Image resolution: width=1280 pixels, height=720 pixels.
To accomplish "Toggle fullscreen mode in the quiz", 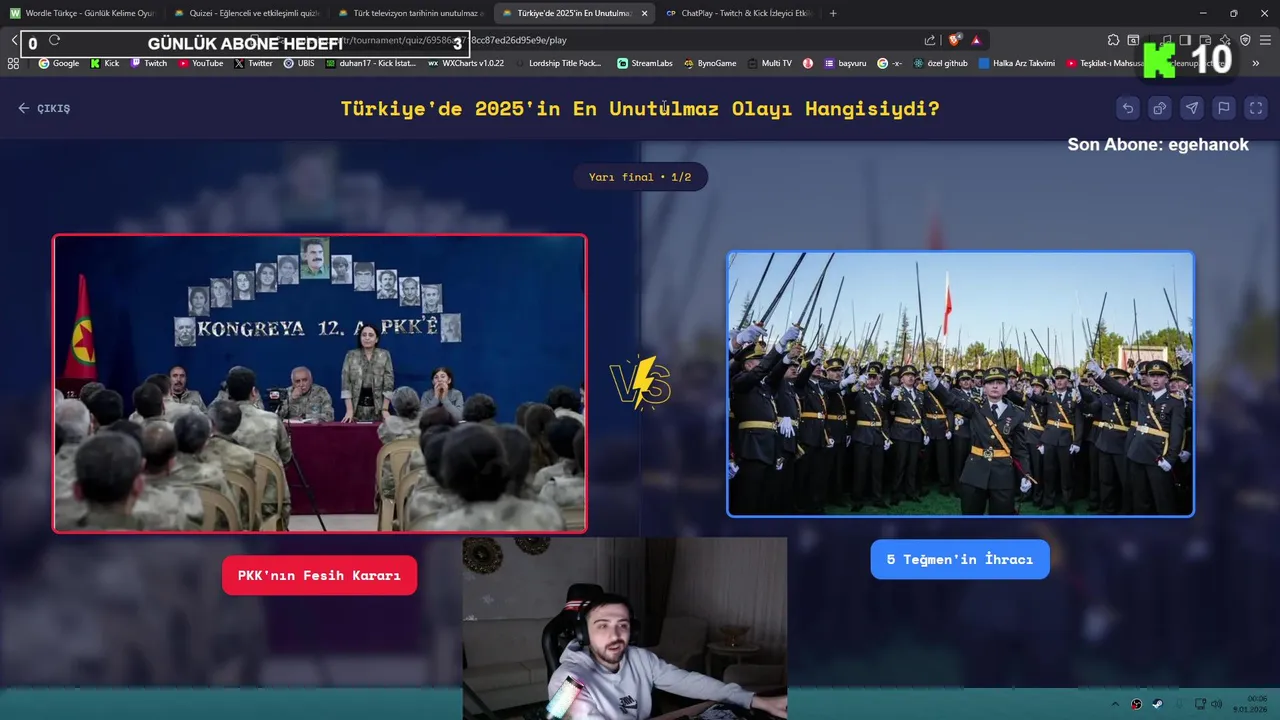I will point(1256,108).
